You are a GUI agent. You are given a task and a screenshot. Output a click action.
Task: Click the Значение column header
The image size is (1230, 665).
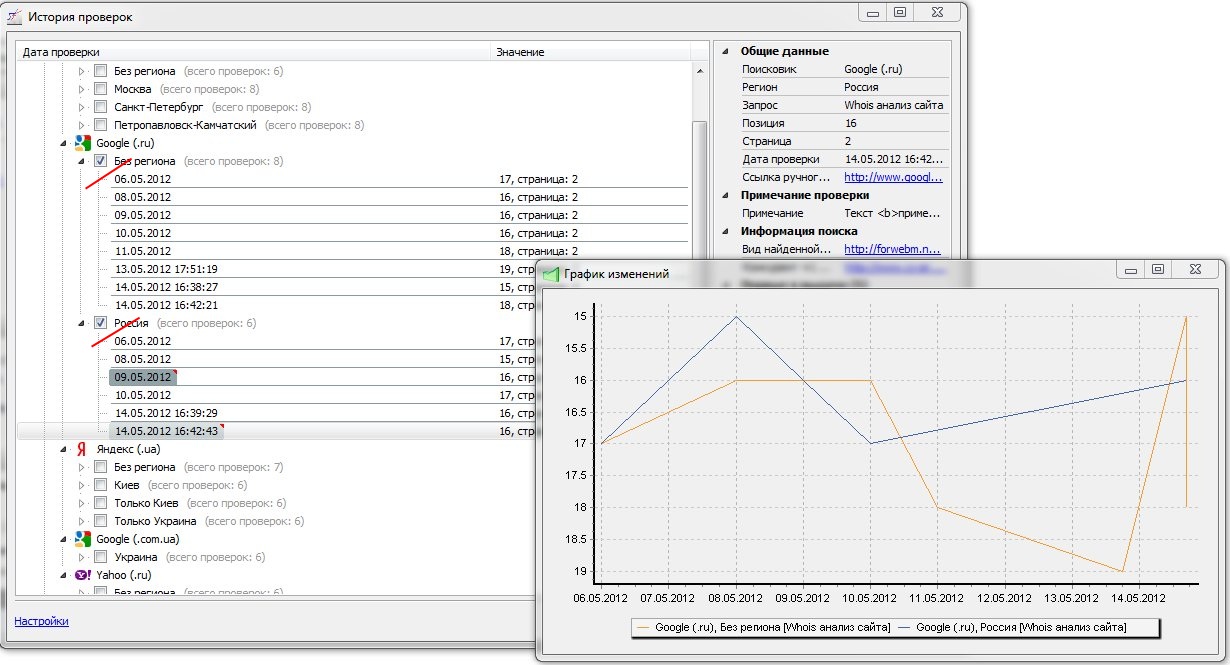point(520,52)
